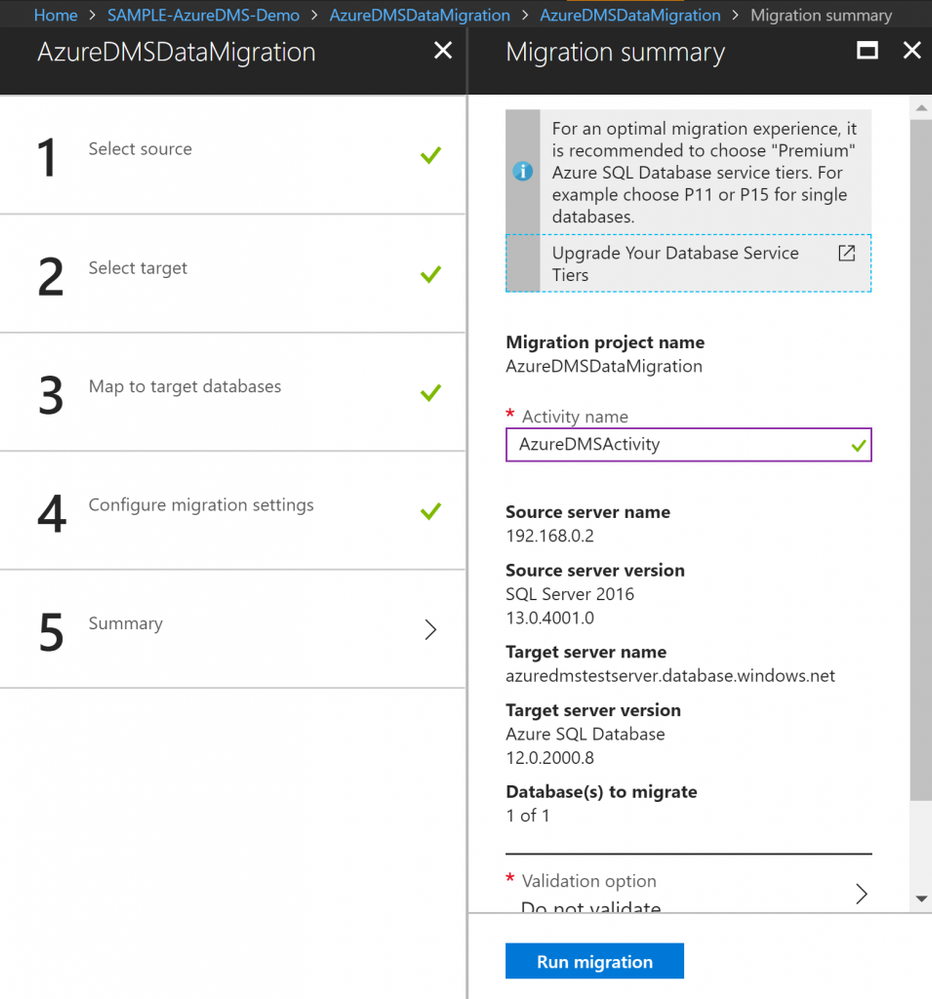Go to step 5 Summary
The width and height of the screenshot is (932, 999).
click(x=233, y=629)
